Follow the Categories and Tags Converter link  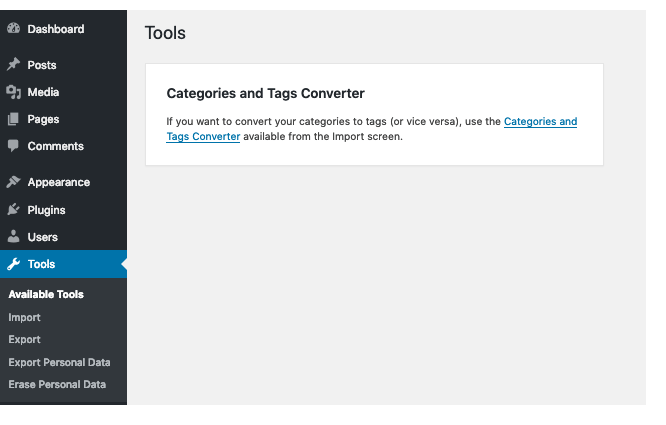tap(540, 122)
